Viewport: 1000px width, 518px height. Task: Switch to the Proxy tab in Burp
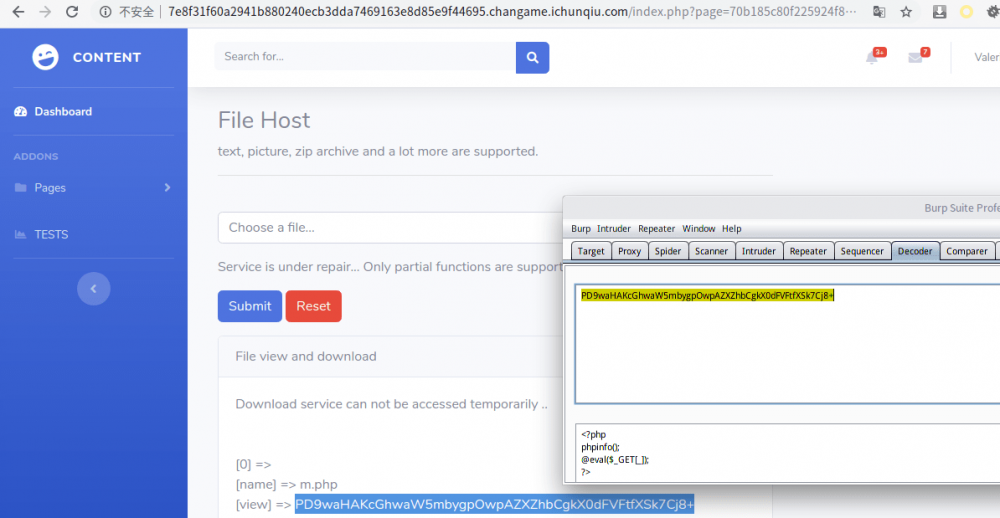coord(629,251)
